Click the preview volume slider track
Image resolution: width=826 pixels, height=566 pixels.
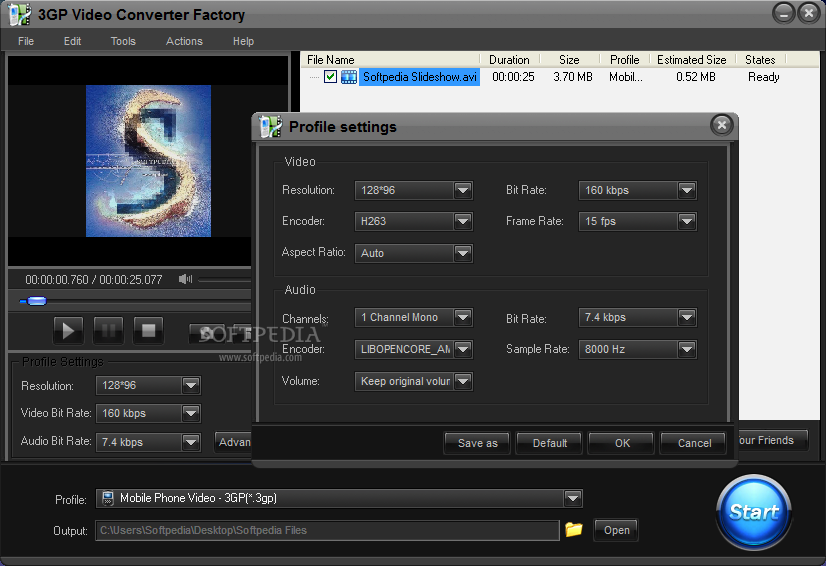(x=225, y=280)
